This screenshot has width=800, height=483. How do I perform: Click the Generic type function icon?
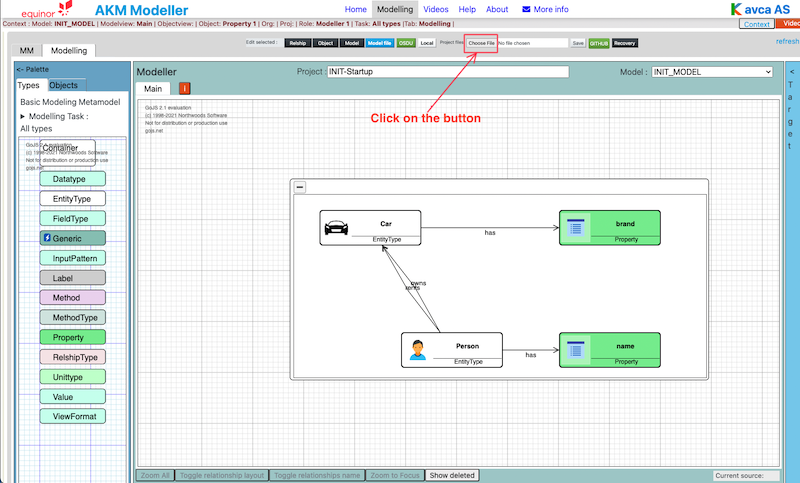pos(47,238)
